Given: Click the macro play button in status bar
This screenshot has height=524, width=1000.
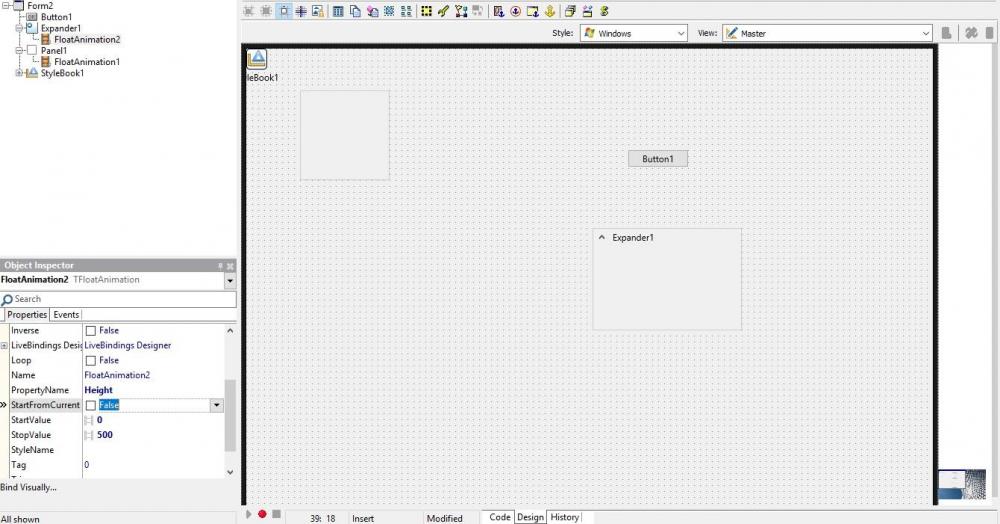Looking at the screenshot, I should (x=249, y=514).
